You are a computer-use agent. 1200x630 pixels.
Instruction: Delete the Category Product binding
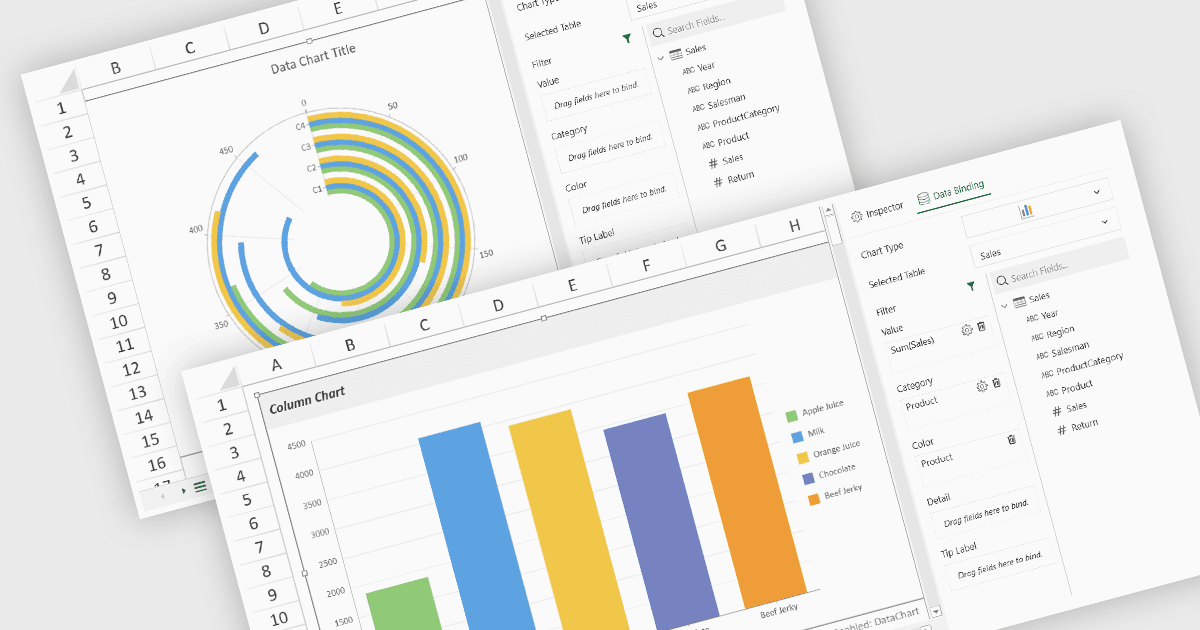(997, 383)
